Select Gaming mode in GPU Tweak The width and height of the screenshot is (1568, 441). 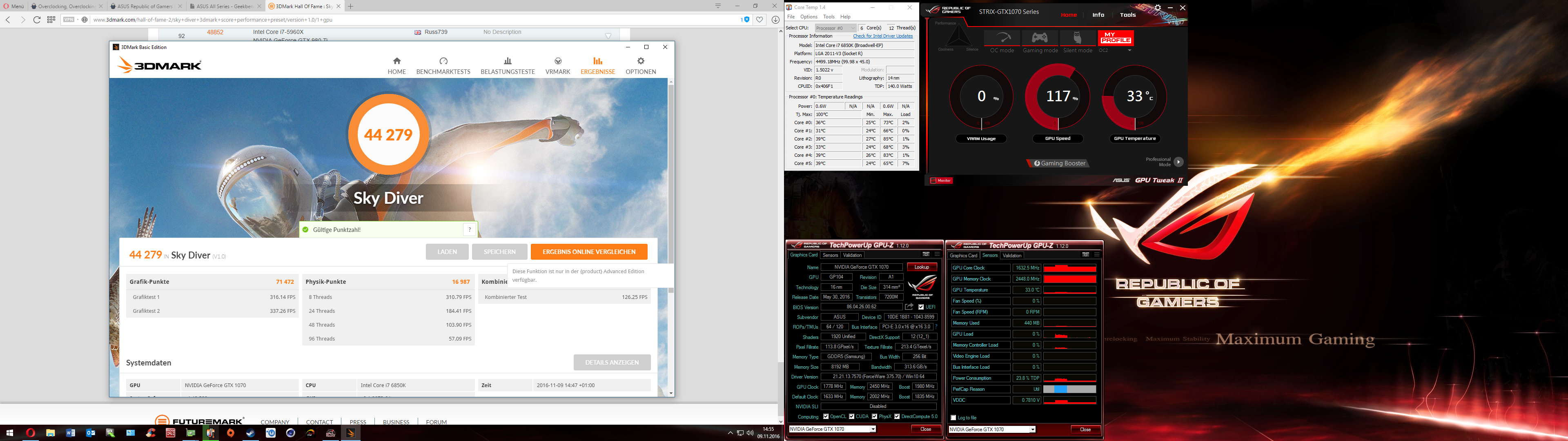coord(1040,41)
